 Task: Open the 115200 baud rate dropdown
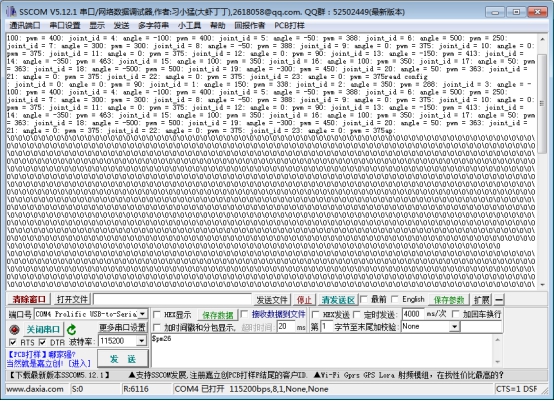[142, 341]
